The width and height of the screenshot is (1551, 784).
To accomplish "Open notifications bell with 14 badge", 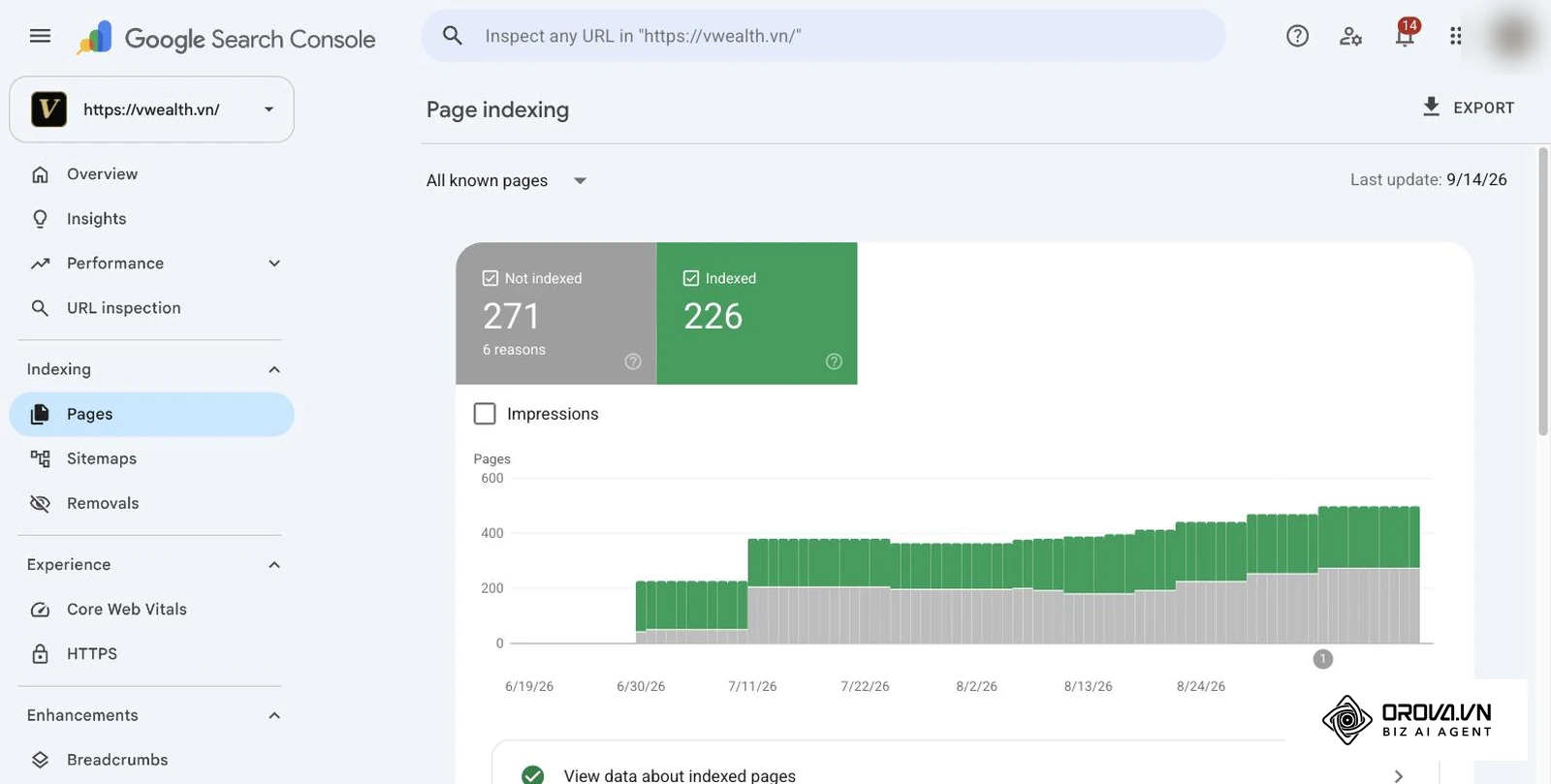I will 1405,34.
